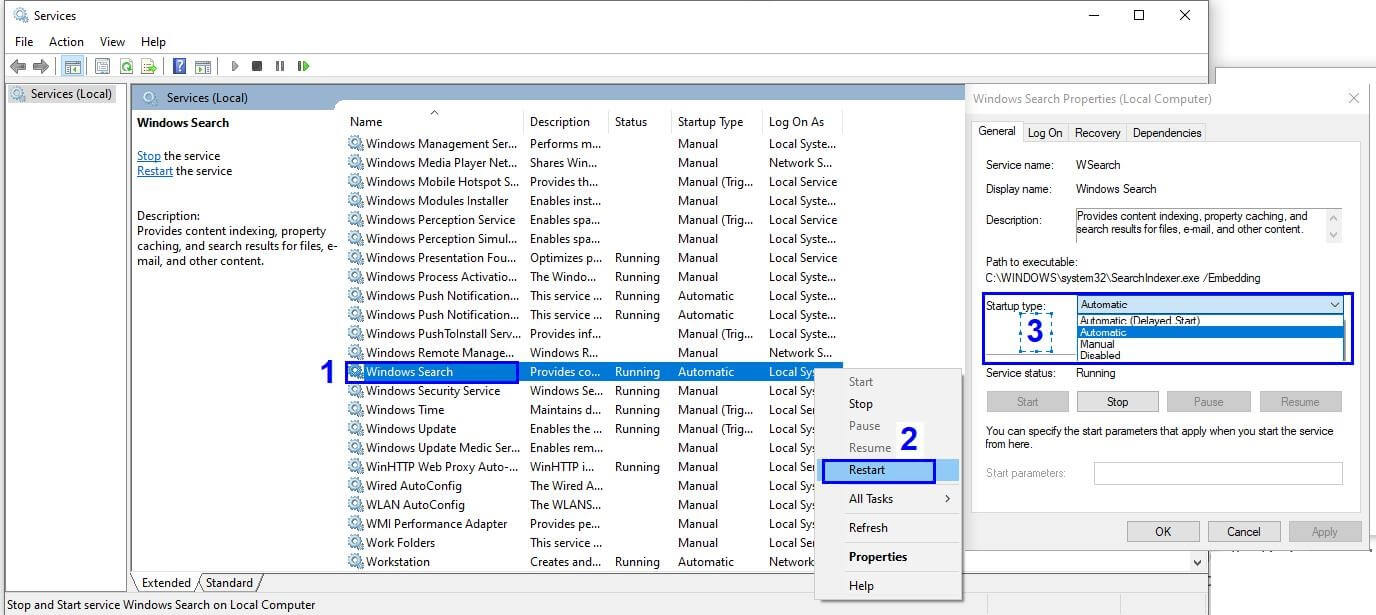Switch to the Log On tab
The image size is (1376, 615).
coord(1045,132)
